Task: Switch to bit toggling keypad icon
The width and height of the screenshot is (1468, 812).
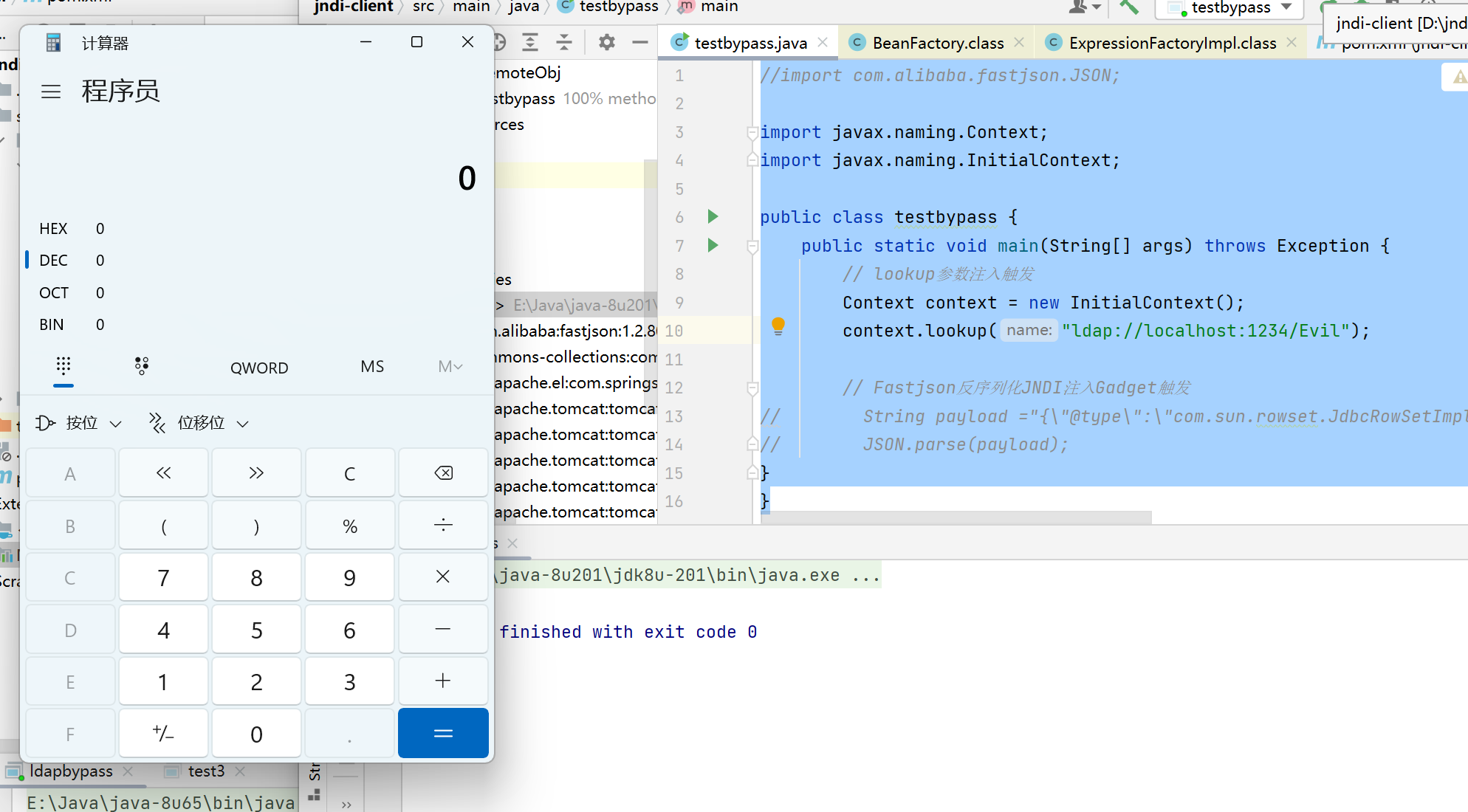Action: tap(142, 366)
